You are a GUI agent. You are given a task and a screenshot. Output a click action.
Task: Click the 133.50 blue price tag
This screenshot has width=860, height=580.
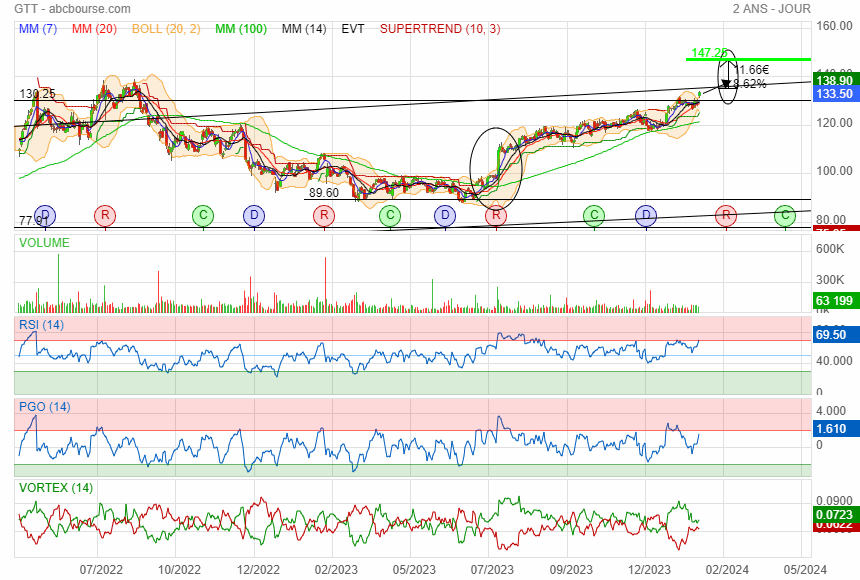tap(834, 94)
